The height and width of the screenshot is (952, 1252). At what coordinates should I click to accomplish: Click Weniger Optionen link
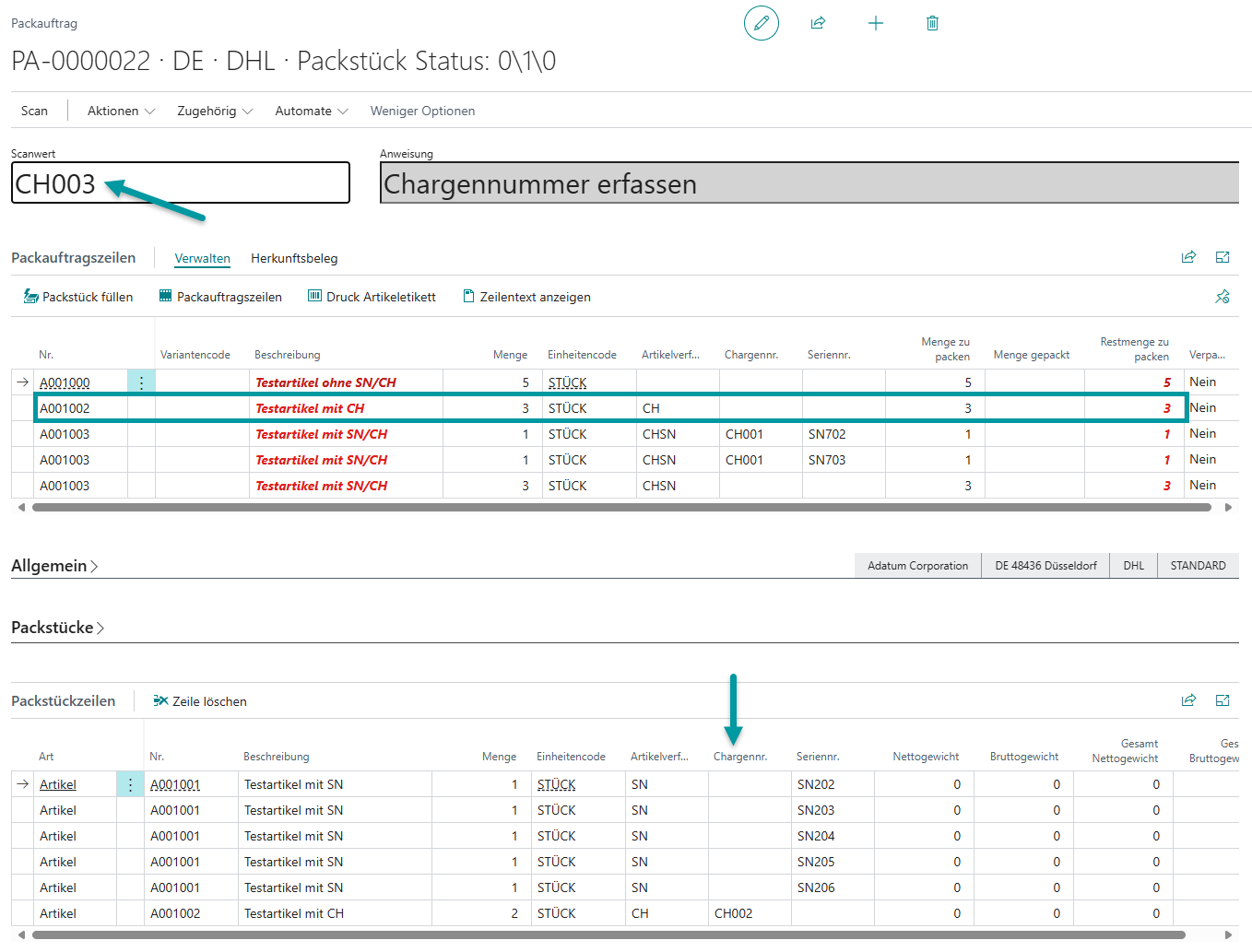tap(422, 111)
